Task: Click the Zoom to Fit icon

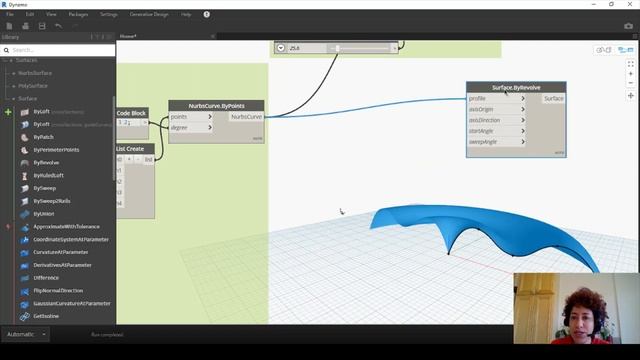Action: 631,64
